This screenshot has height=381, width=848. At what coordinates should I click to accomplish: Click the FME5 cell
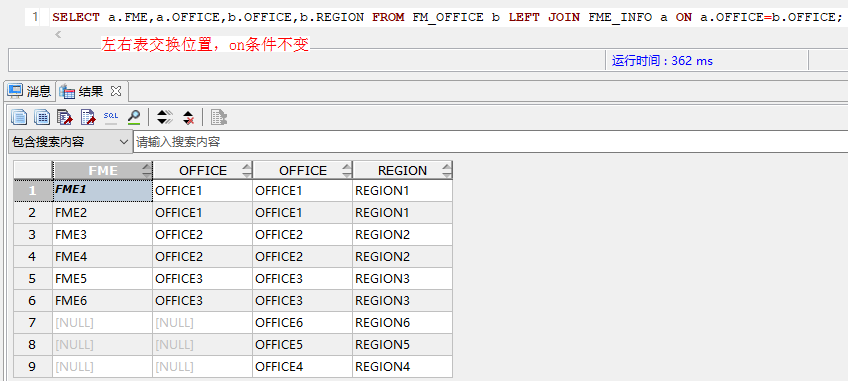click(x=103, y=279)
